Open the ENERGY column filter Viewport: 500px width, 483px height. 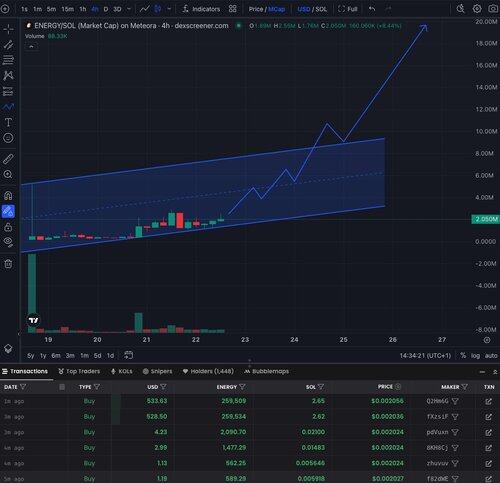point(242,387)
